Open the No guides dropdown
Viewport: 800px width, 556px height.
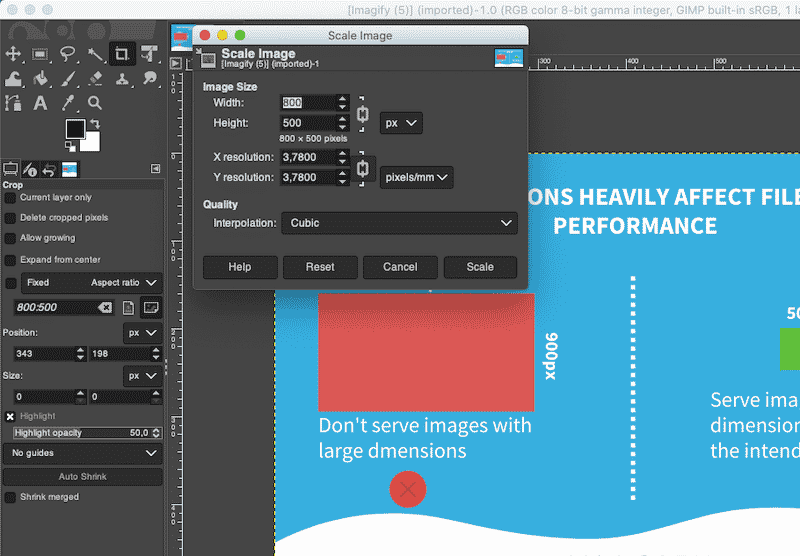coord(83,453)
